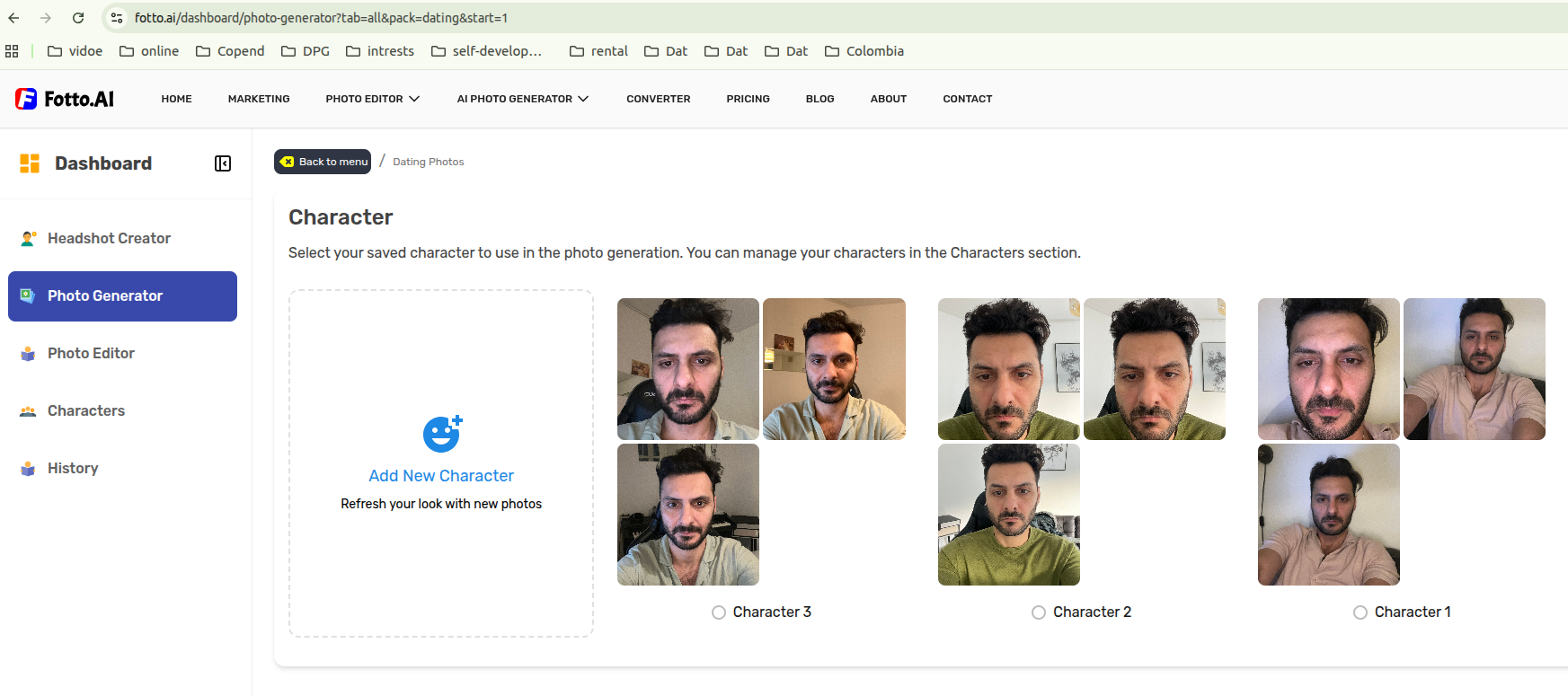Open the Contact nav item

coord(968,99)
